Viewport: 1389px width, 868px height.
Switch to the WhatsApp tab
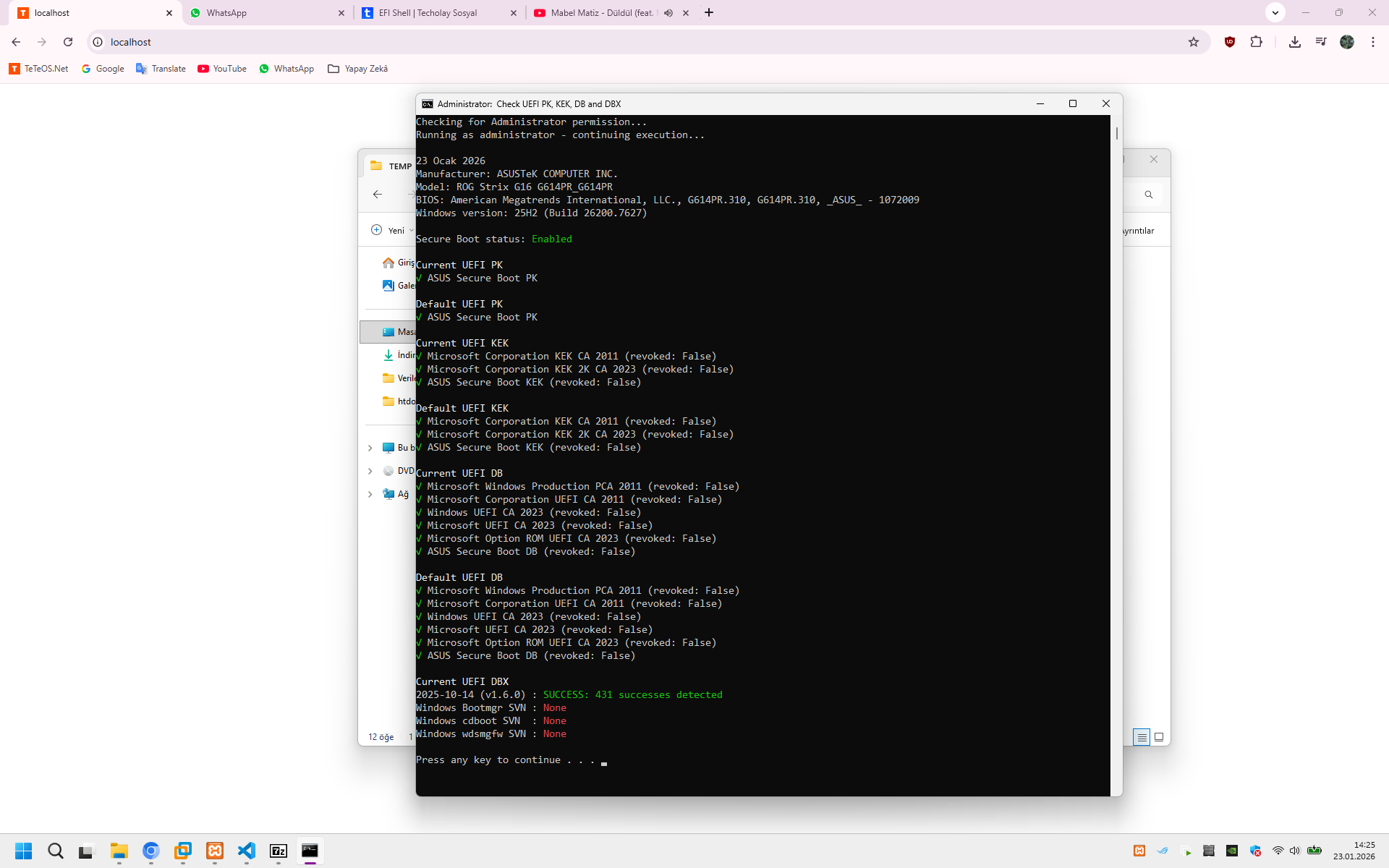pyautogui.click(x=268, y=13)
